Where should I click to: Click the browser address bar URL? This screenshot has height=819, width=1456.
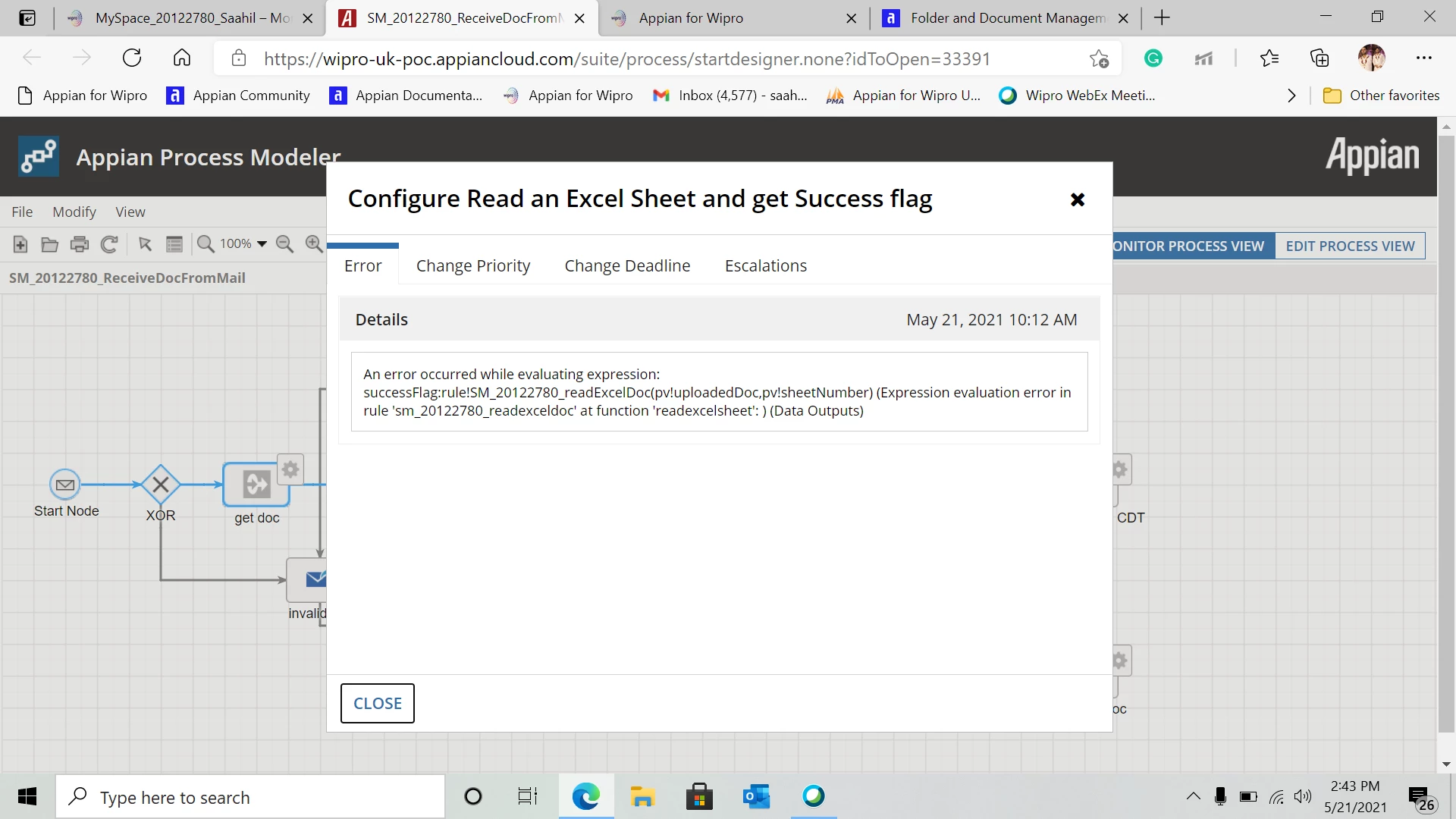[627, 59]
